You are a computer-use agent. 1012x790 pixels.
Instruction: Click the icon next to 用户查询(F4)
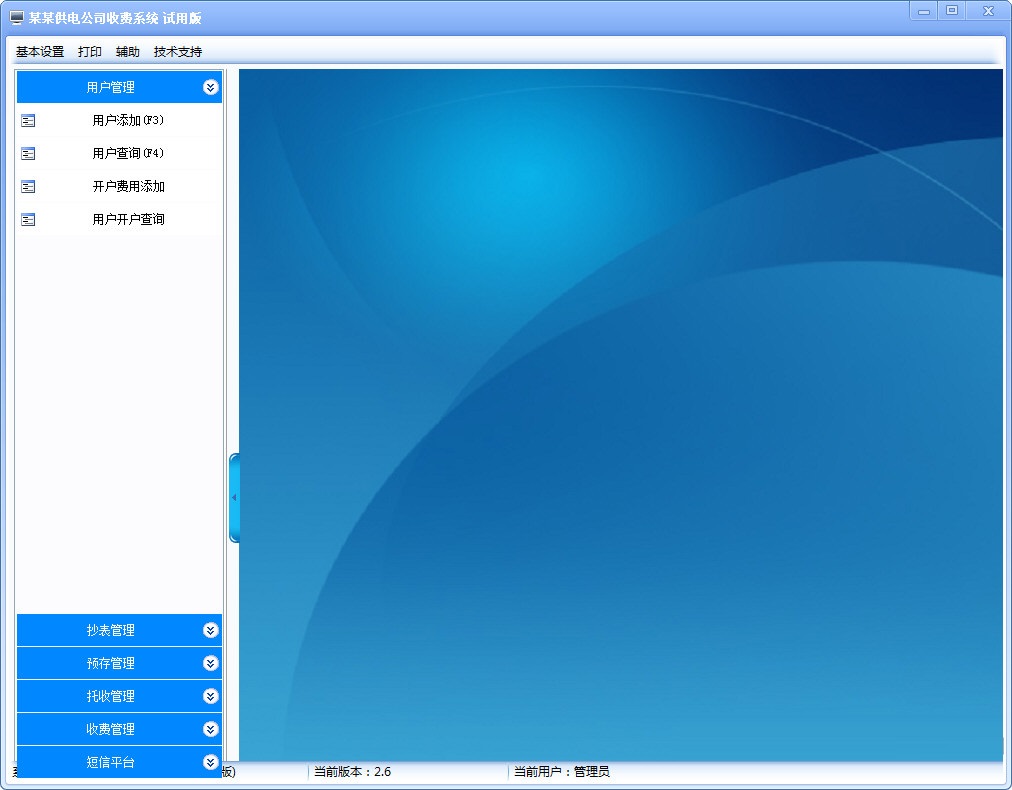coord(28,154)
